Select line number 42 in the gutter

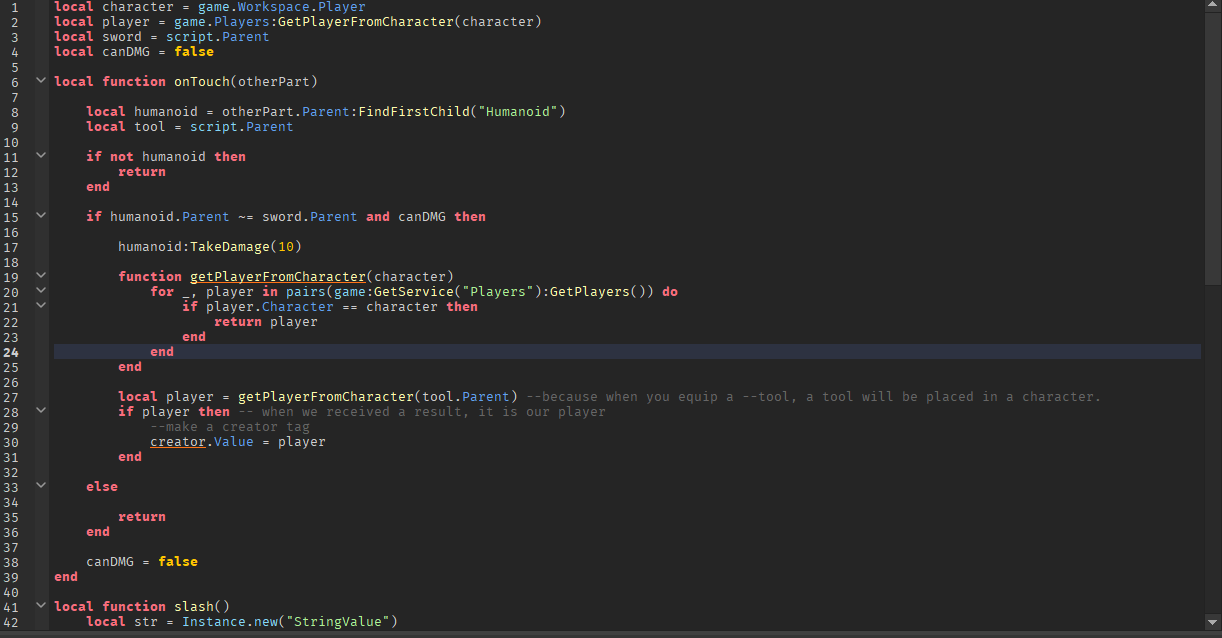pyautogui.click(x=11, y=622)
